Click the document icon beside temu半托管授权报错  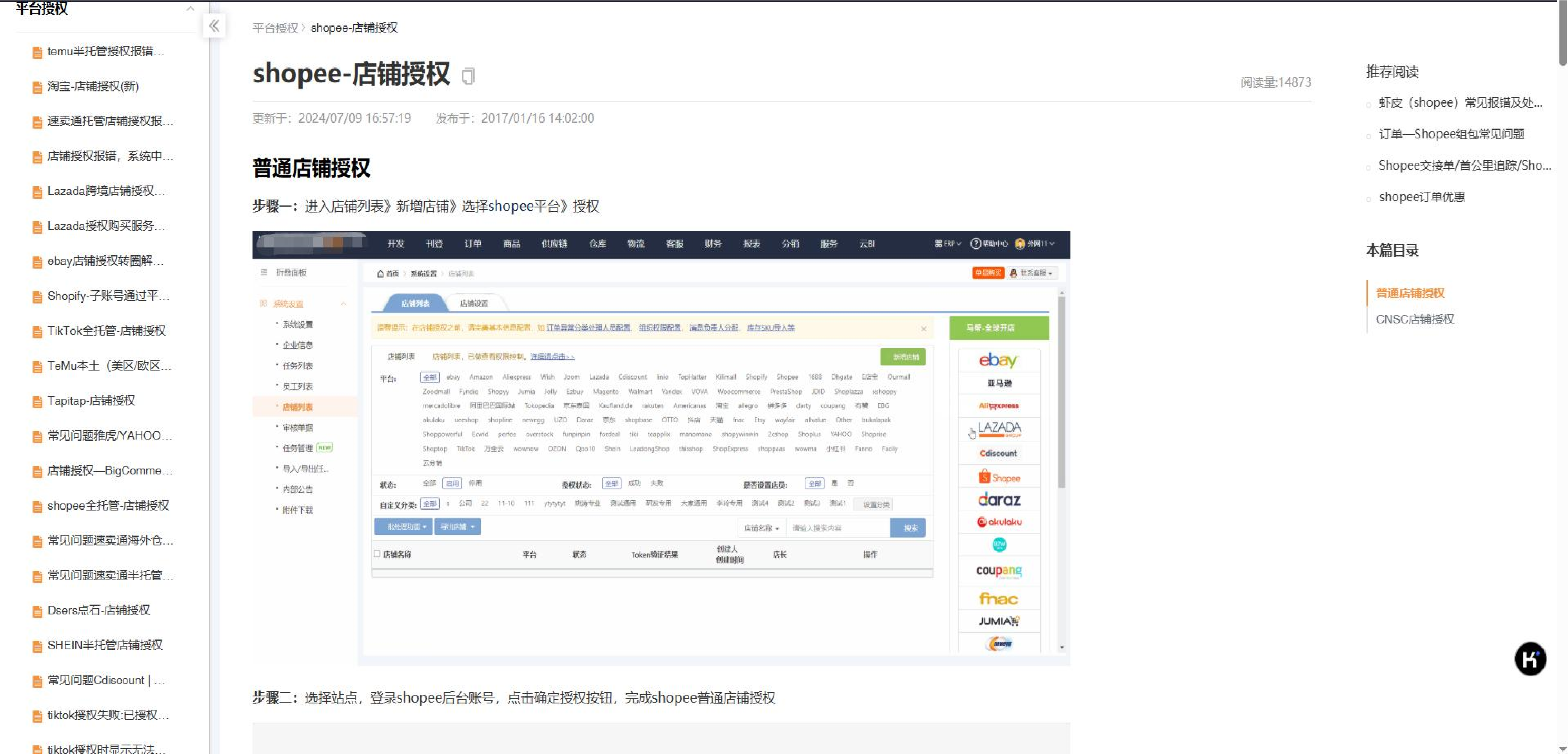tap(37, 52)
